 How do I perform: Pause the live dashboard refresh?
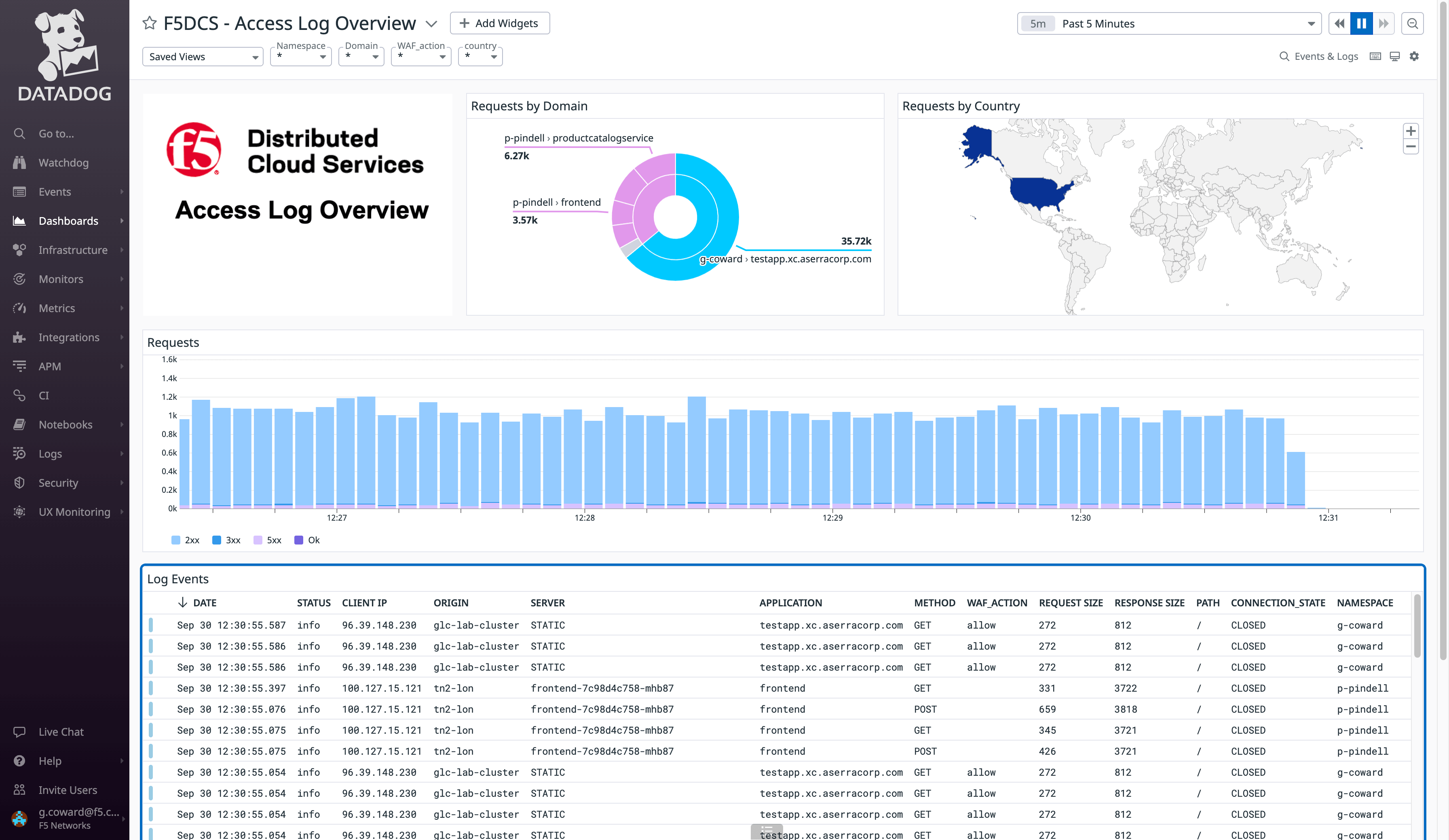pyautogui.click(x=1361, y=23)
